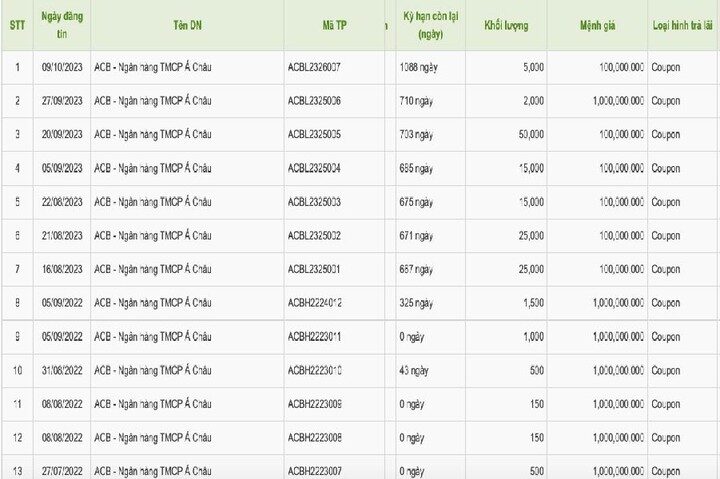Click ACB company name in row 1

tap(153, 67)
